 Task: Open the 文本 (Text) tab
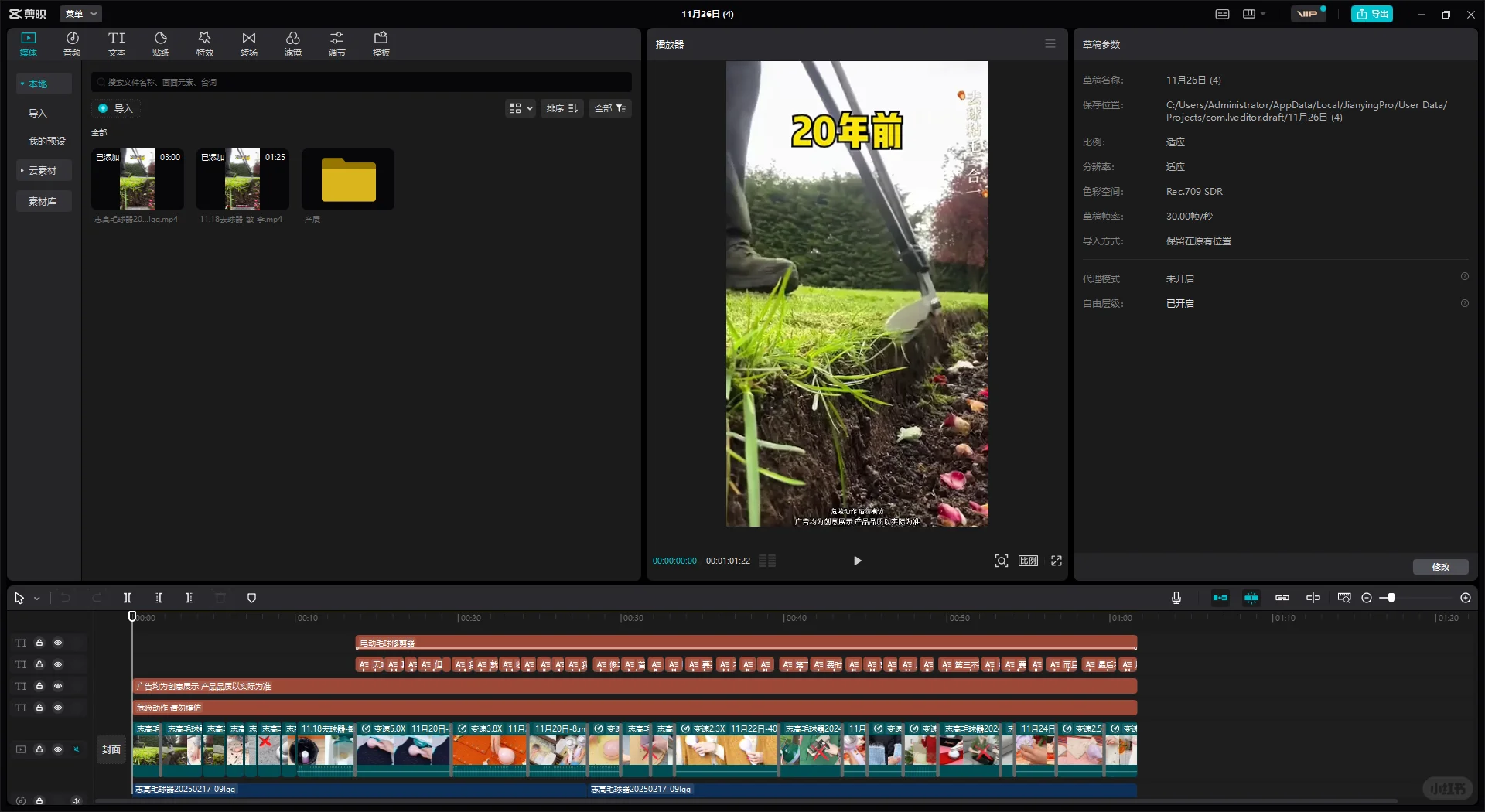click(x=117, y=44)
